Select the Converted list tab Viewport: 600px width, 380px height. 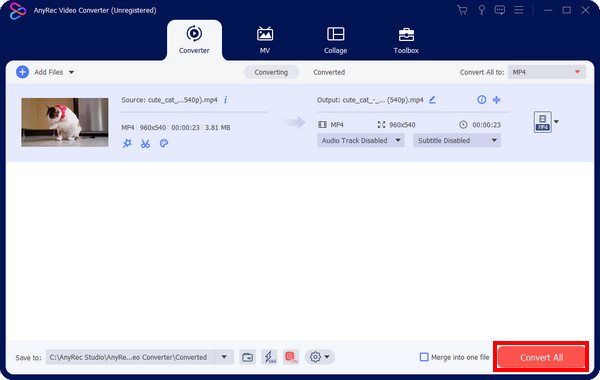(x=329, y=72)
